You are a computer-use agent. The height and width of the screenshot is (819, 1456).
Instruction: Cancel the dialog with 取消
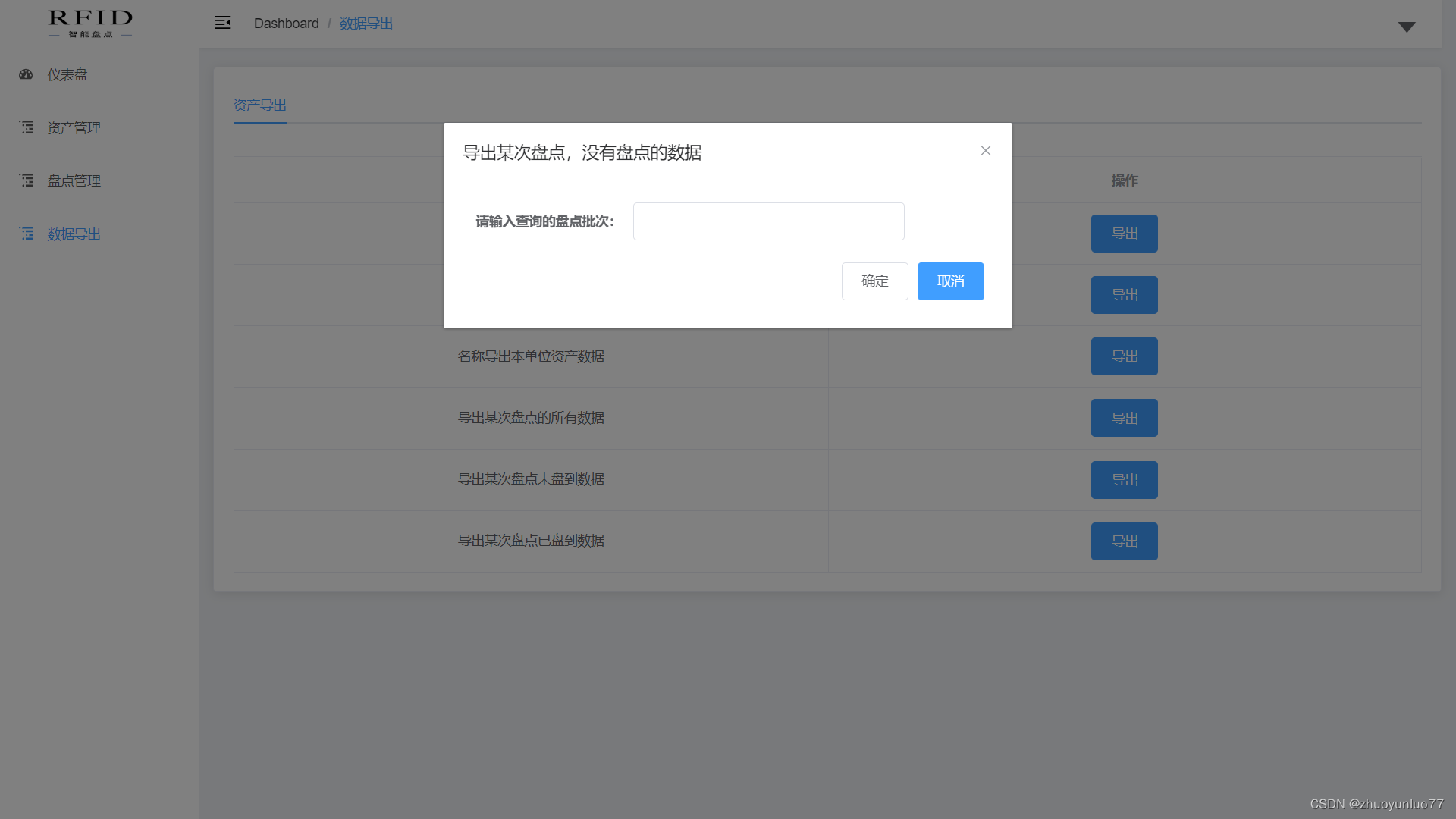click(950, 281)
